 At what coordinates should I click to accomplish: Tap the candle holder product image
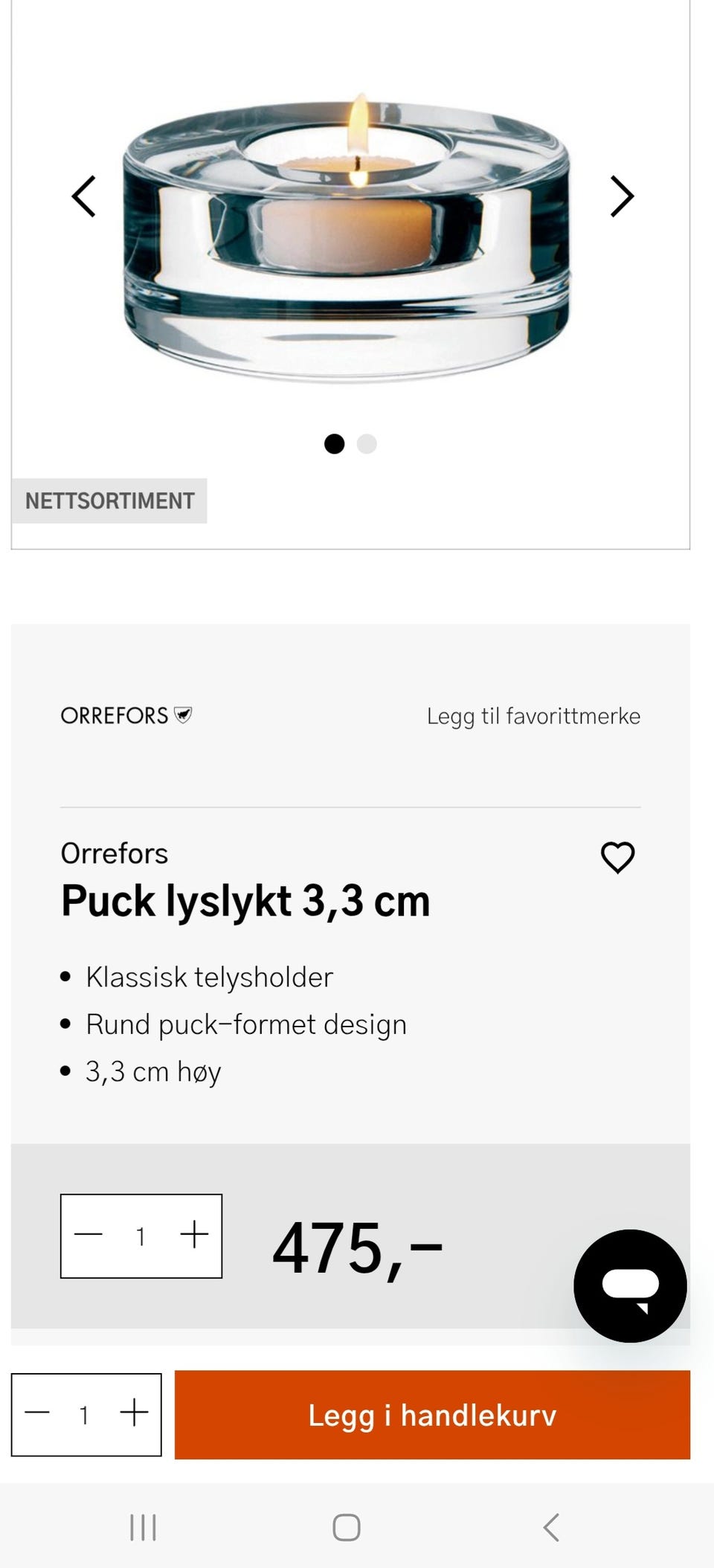pyautogui.click(x=347, y=238)
